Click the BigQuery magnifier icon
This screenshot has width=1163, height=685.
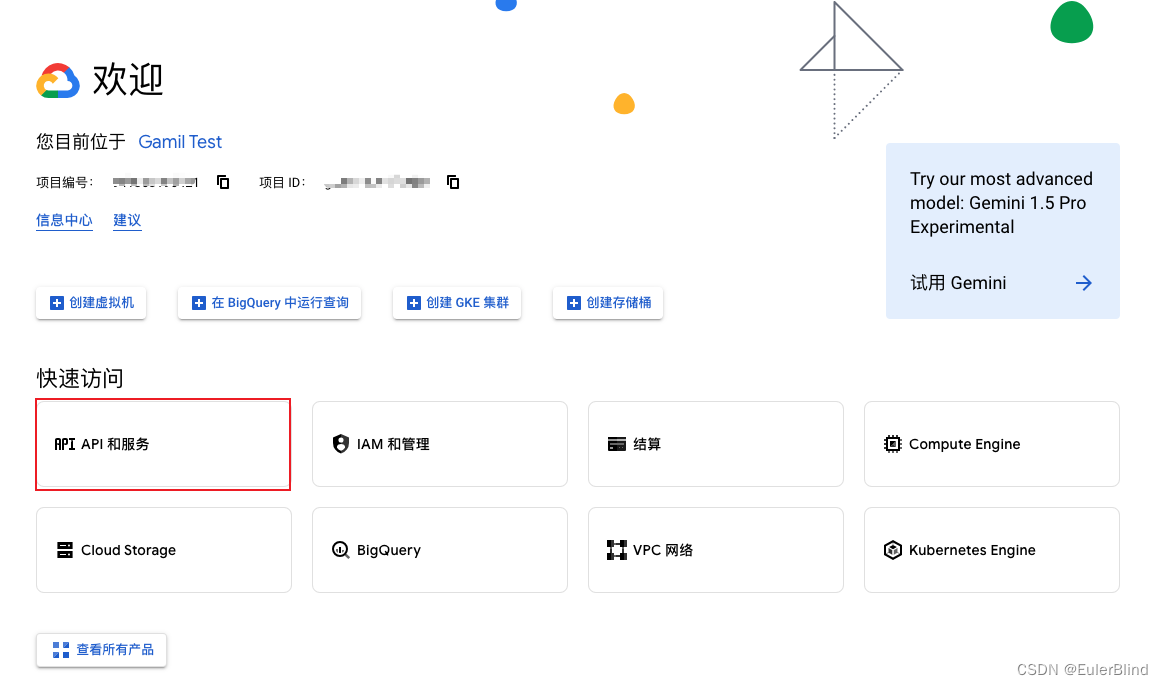point(340,550)
